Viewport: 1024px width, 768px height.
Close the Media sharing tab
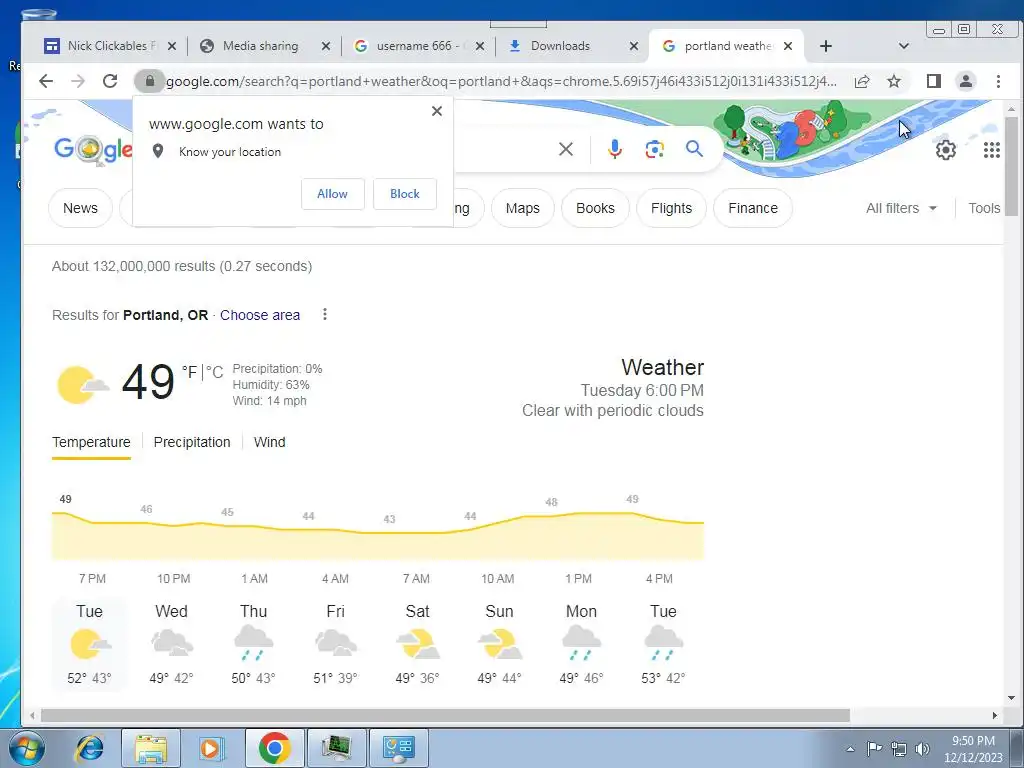point(326,46)
